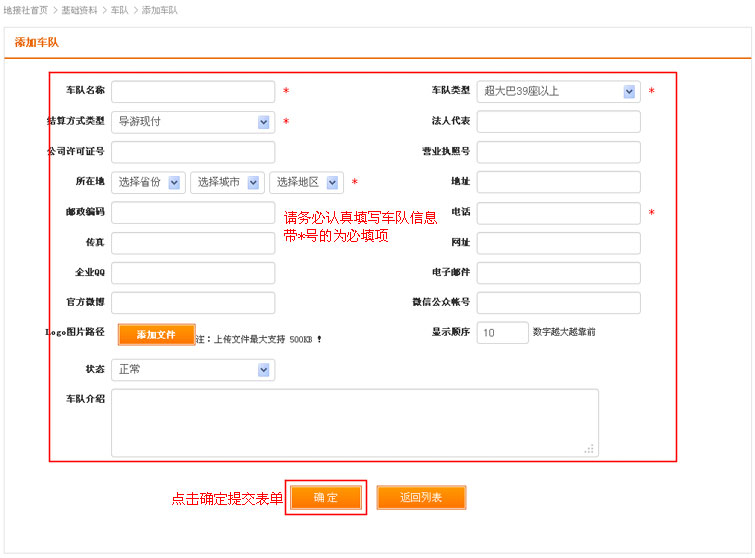Click the 显示顺序 order field
The width and height of the screenshot is (755, 558).
[x=502, y=333]
